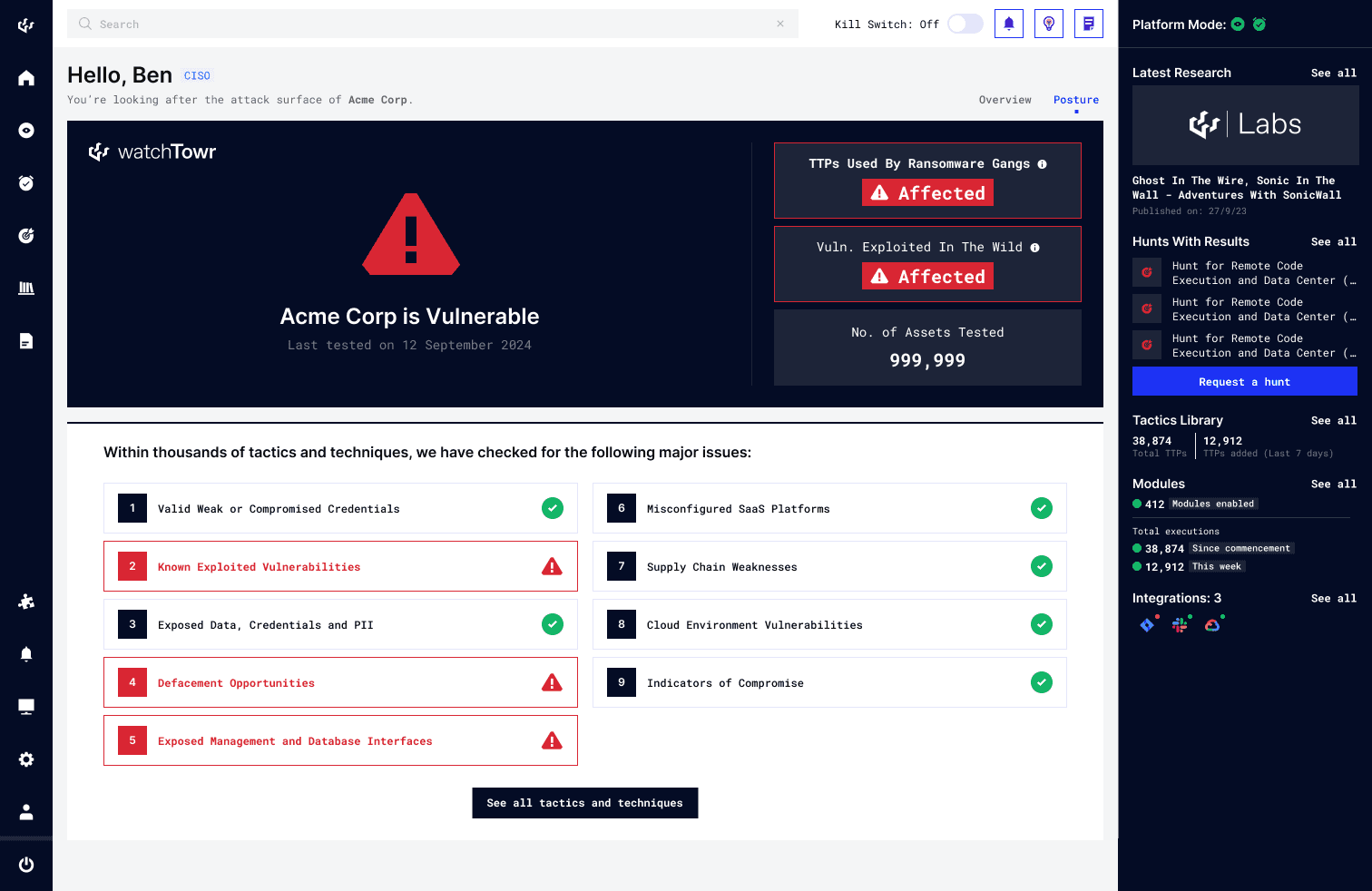
Task: Open the alarm clock check sidebar icon
Action: click(26, 183)
